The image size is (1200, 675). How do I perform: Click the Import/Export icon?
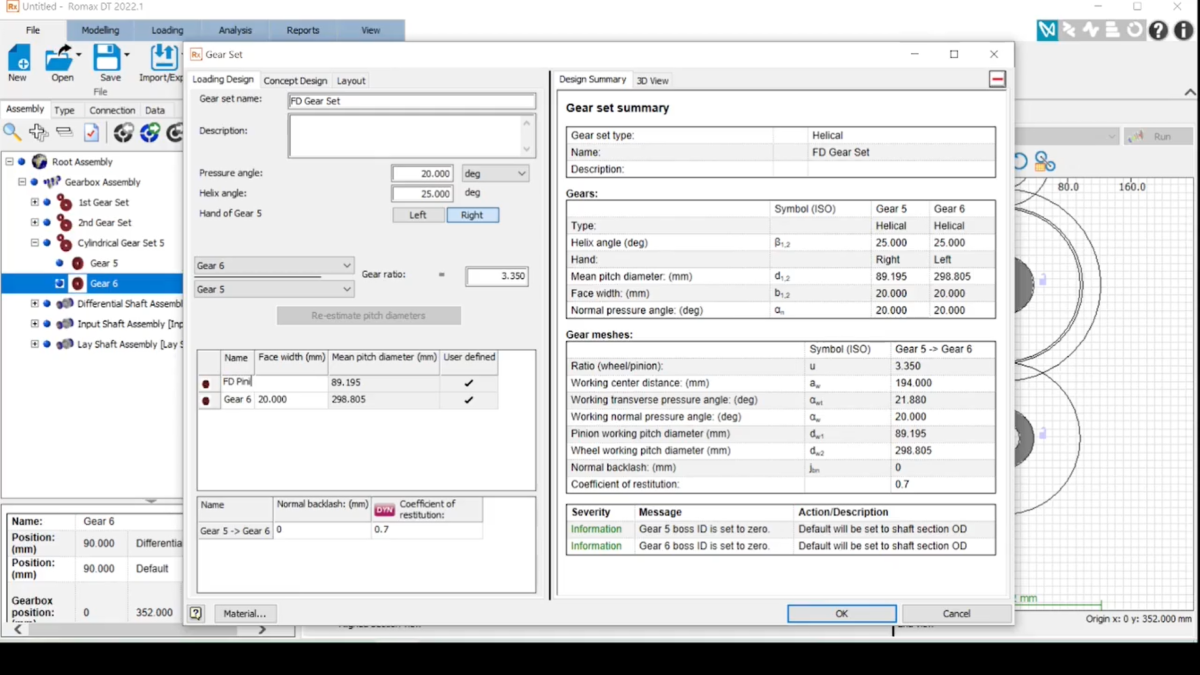[x=164, y=57]
